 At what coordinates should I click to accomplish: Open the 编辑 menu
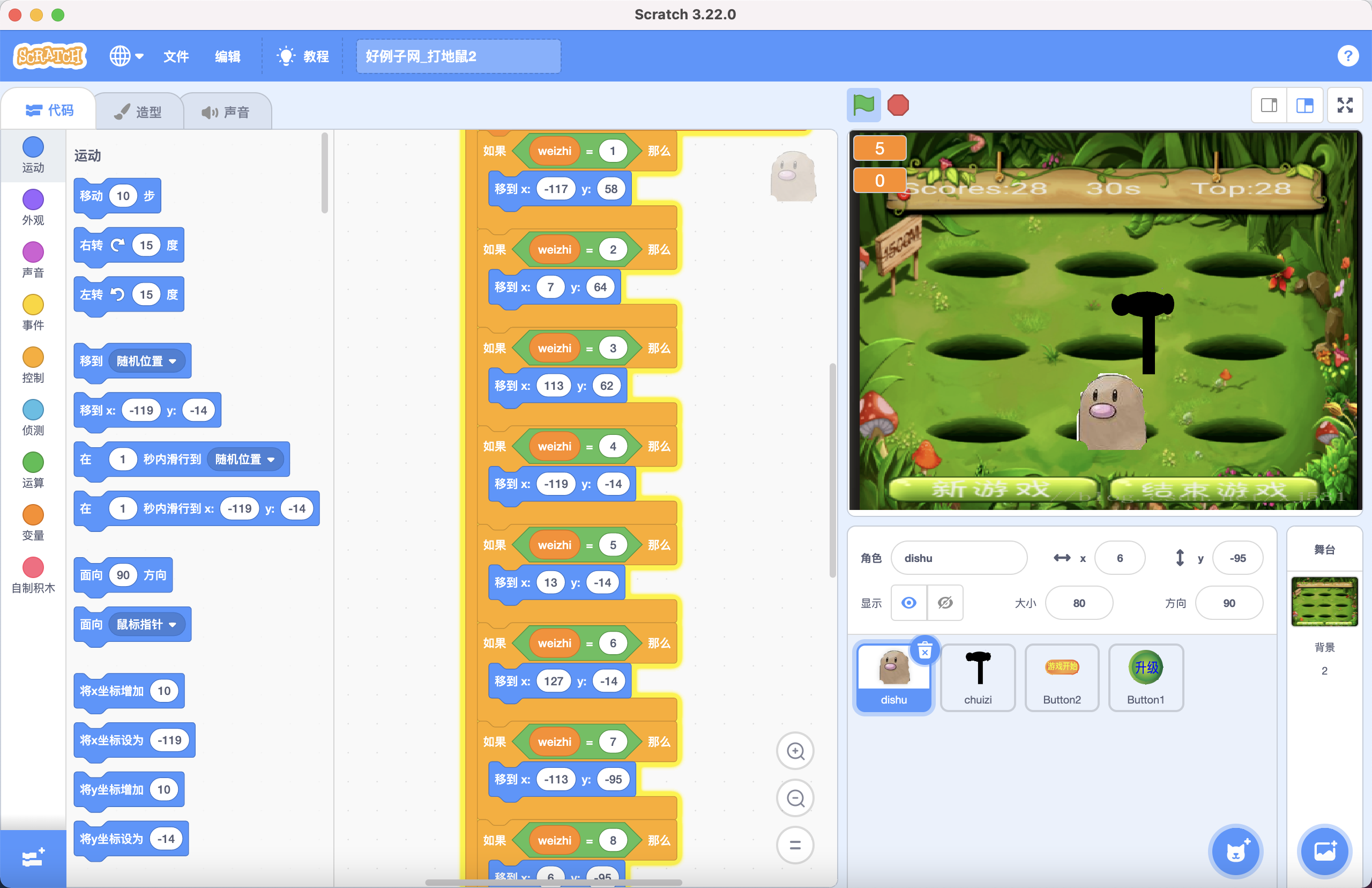[x=228, y=56]
